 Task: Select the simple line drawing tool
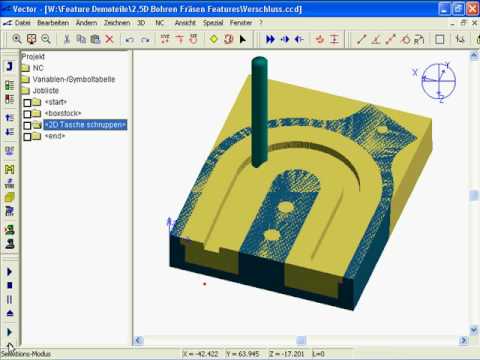361,39
